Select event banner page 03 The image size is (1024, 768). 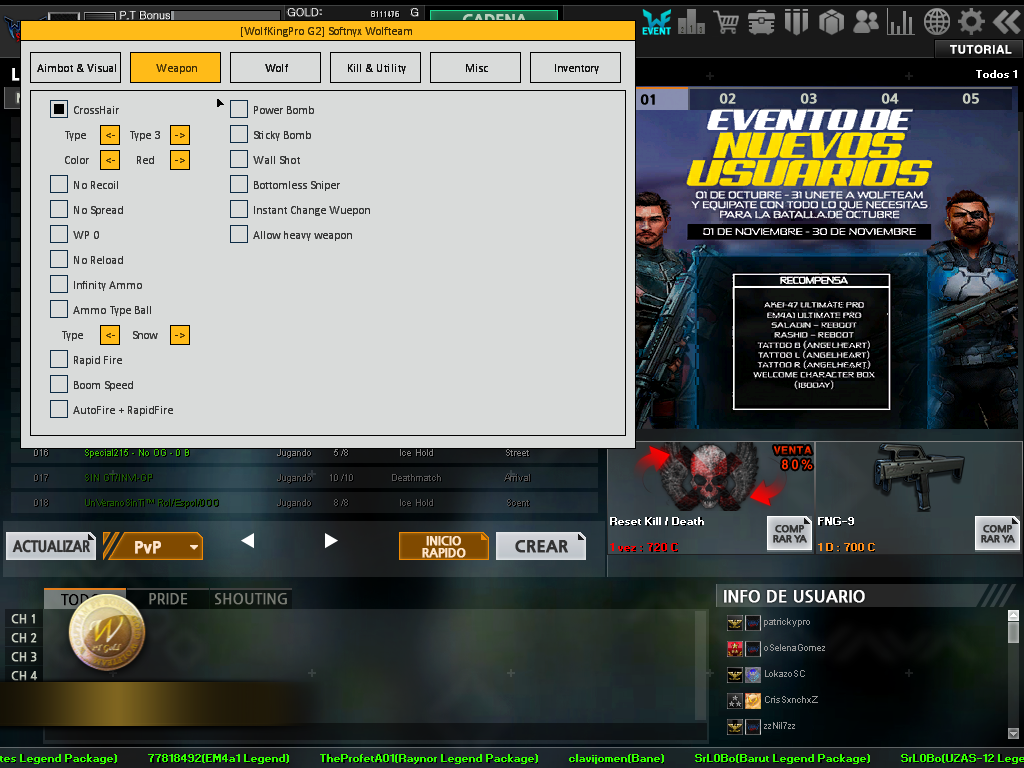click(808, 99)
